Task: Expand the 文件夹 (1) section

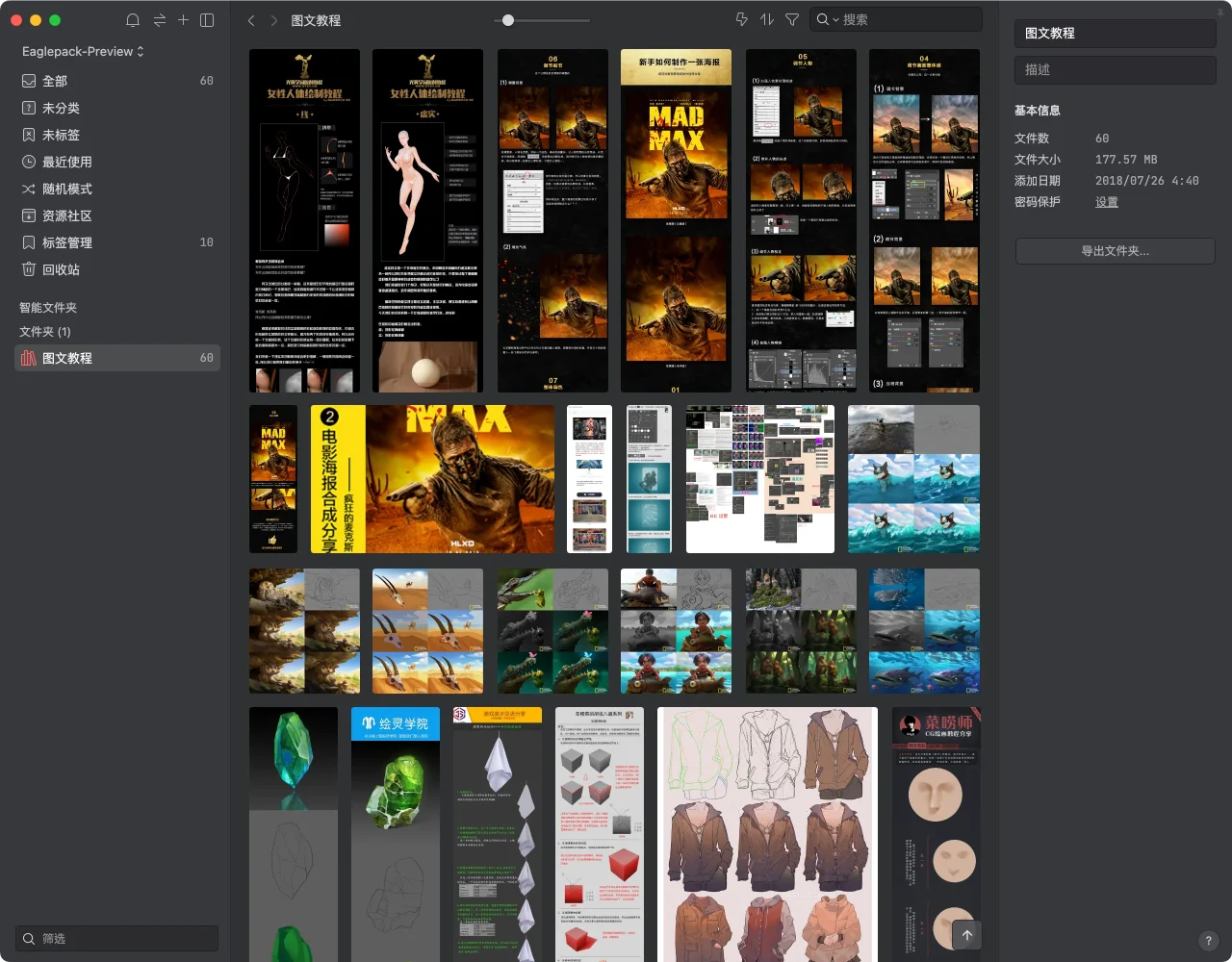Action: click(x=45, y=331)
